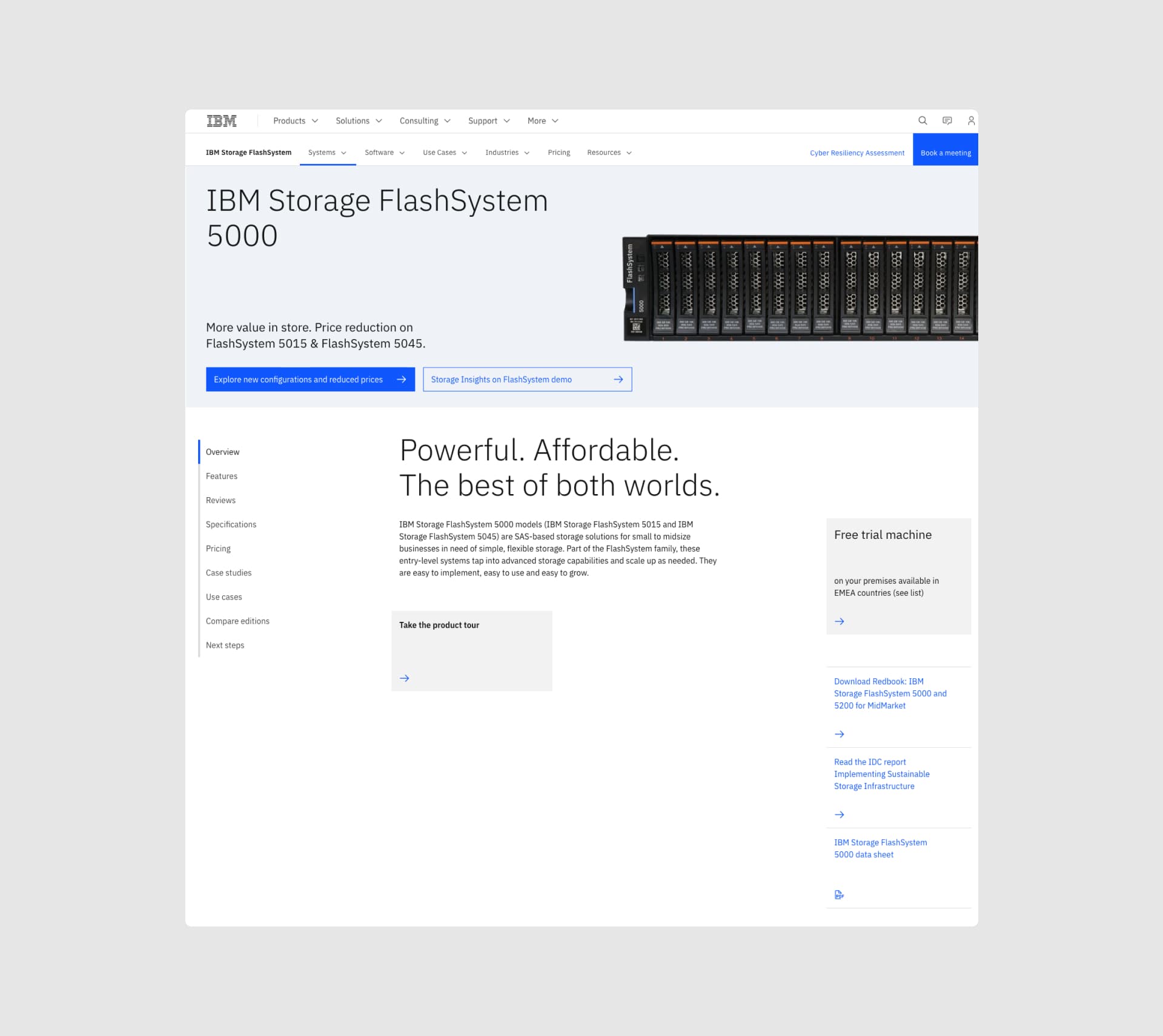The height and width of the screenshot is (1036, 1163).
Task: Go to Pricing in the product nav
Action: 559,153
